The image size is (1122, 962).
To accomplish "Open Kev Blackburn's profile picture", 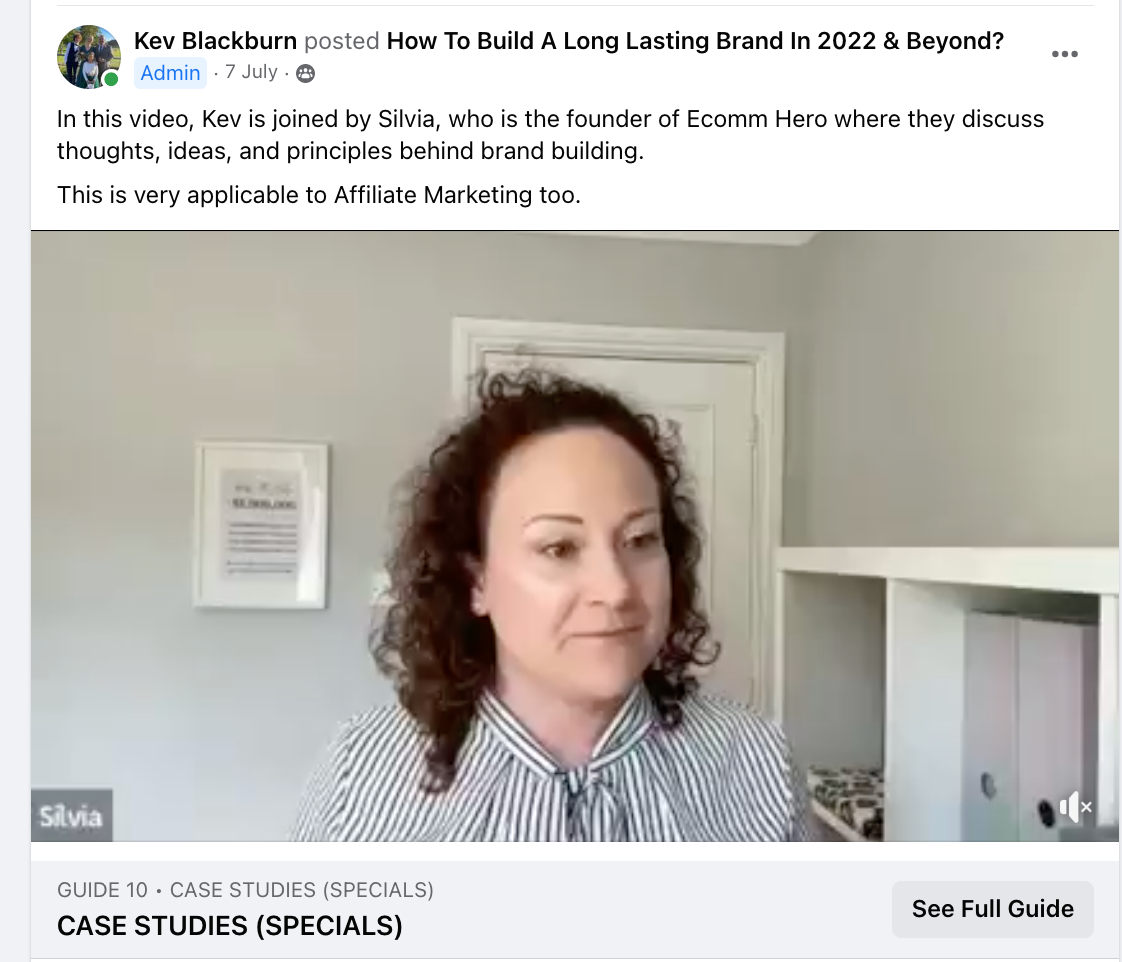I will [89, 57].
